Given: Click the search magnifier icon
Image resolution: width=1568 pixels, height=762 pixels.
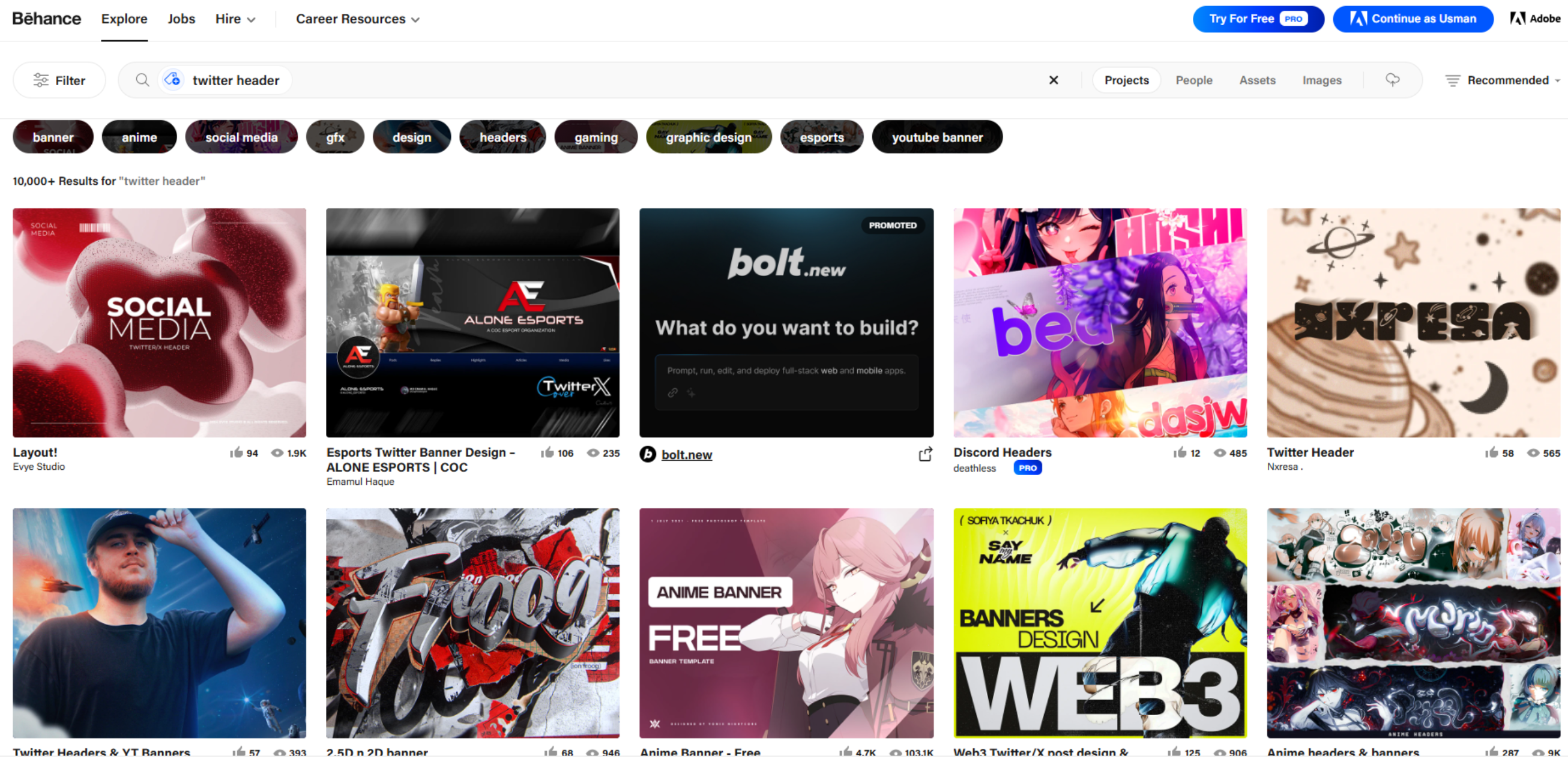Looking at the screenshot, I should [x=142, y=80].
